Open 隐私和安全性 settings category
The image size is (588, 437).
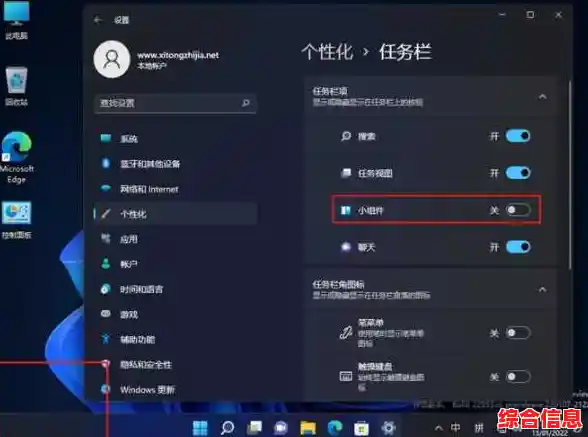click(175, 365)
